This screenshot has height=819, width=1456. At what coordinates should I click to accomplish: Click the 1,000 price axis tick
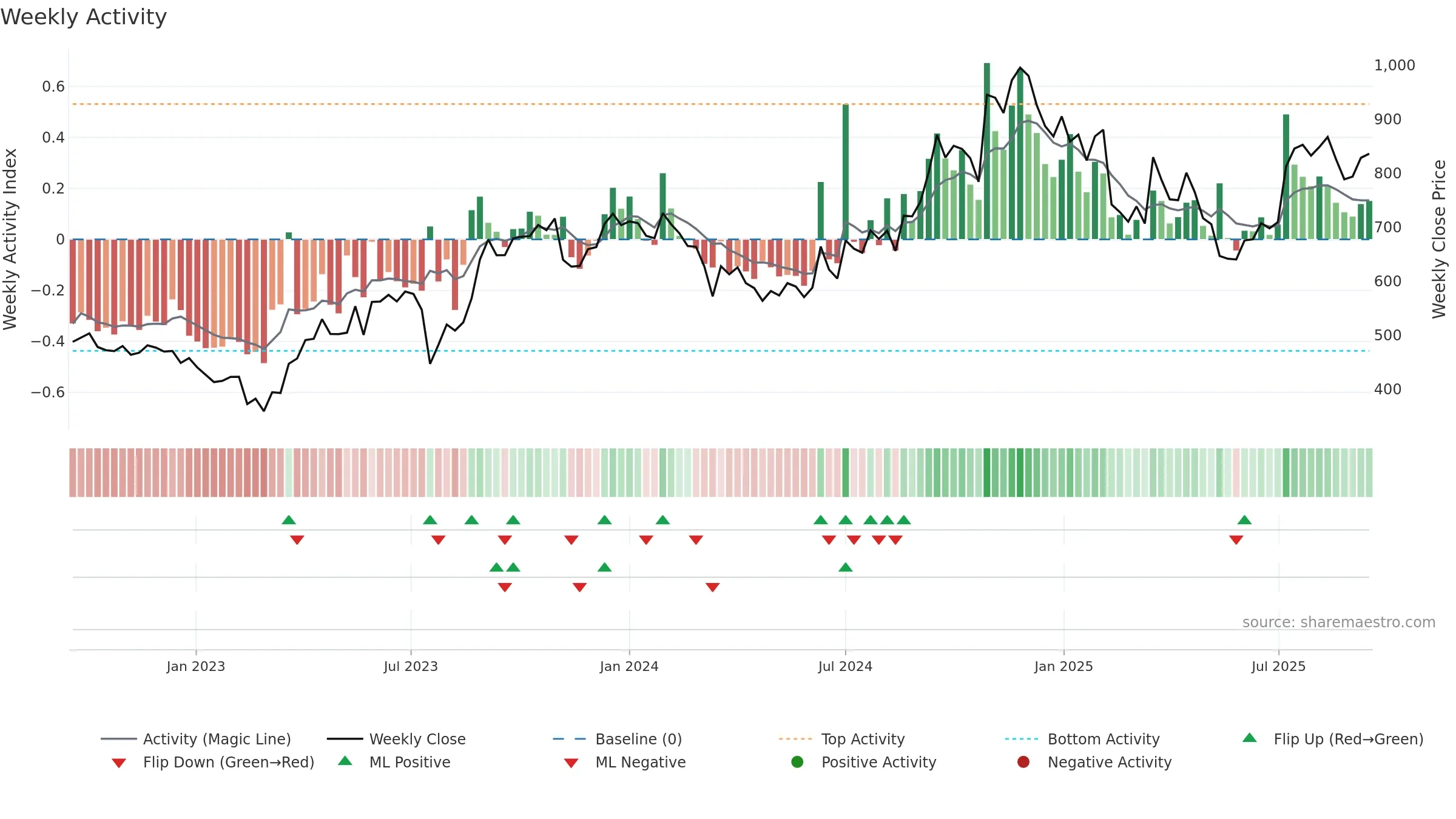pos(1394,65)
